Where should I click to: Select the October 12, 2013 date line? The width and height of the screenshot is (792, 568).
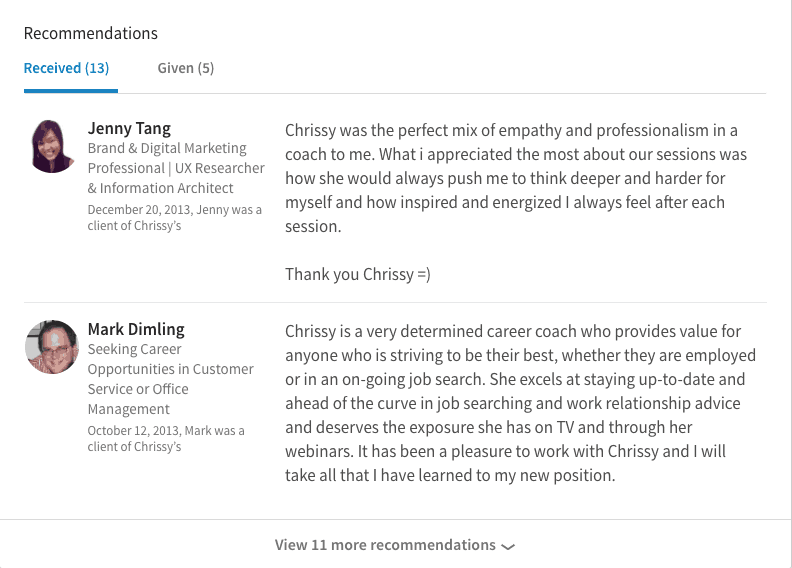click(166, 431)
